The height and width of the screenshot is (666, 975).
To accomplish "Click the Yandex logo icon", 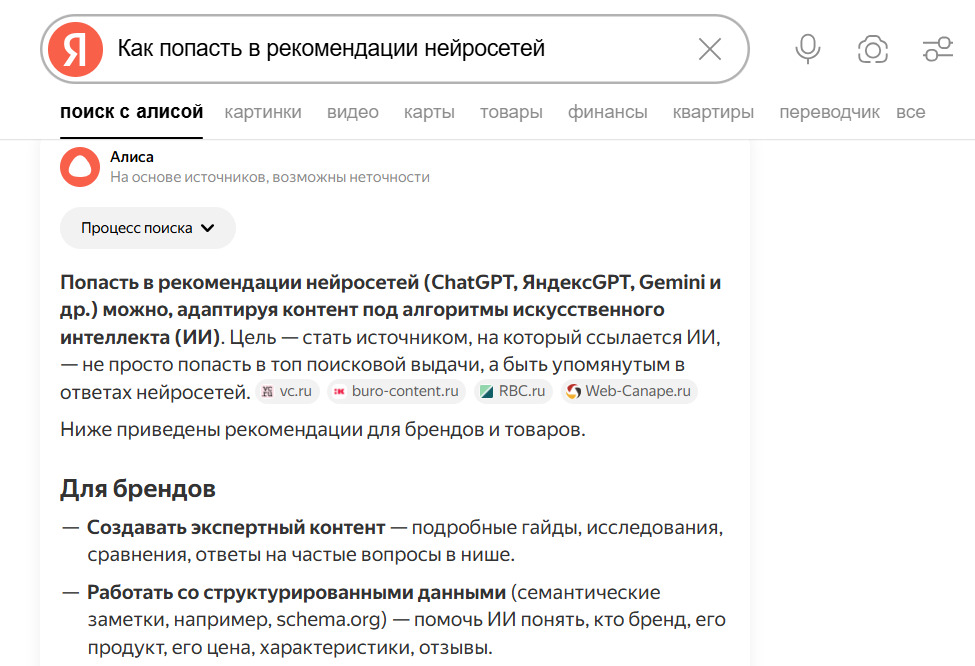I will 75,49.
